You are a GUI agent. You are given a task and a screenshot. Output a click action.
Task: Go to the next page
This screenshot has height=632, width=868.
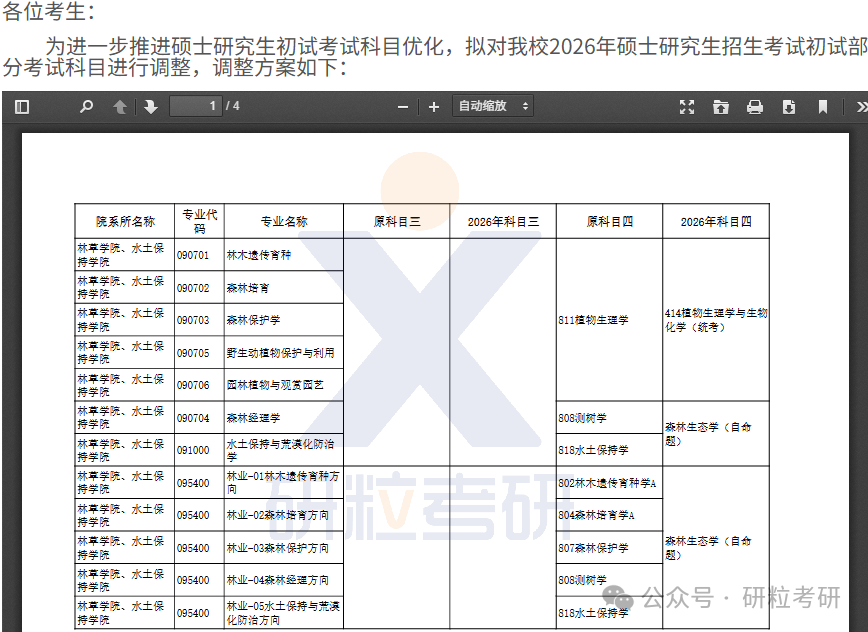tap(151, 106)
